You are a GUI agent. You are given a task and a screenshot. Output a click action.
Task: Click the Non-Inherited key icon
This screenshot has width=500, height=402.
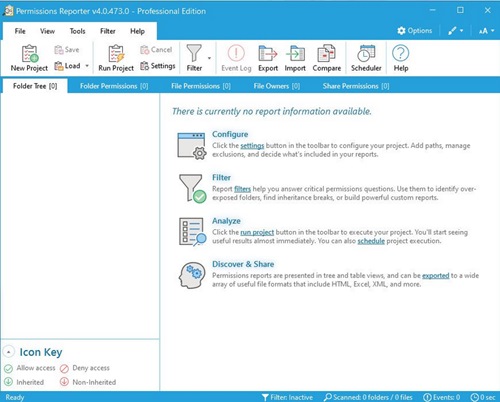pyautogui.click(x=64, y=382)
